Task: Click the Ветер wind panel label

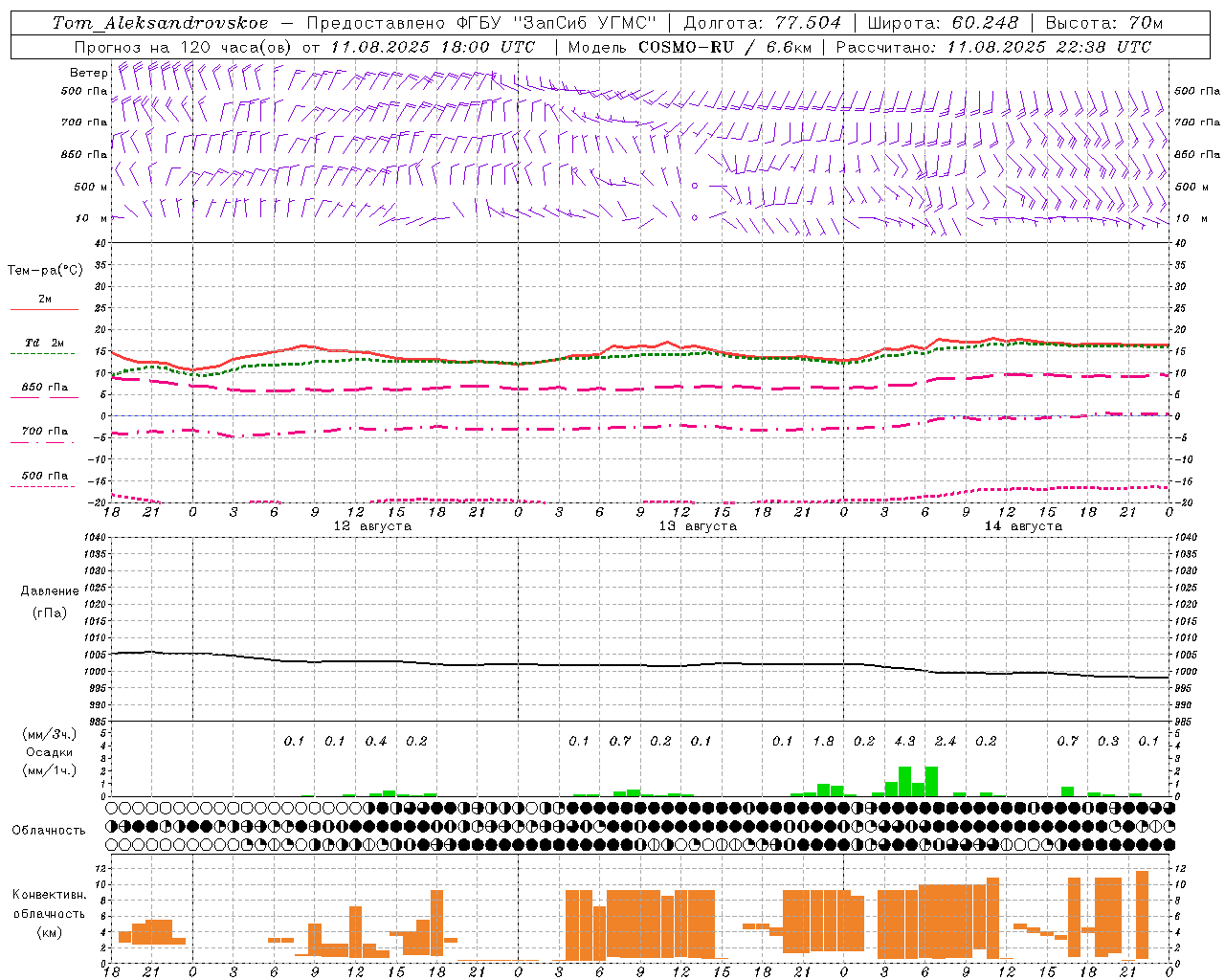Action: [88, 73]
